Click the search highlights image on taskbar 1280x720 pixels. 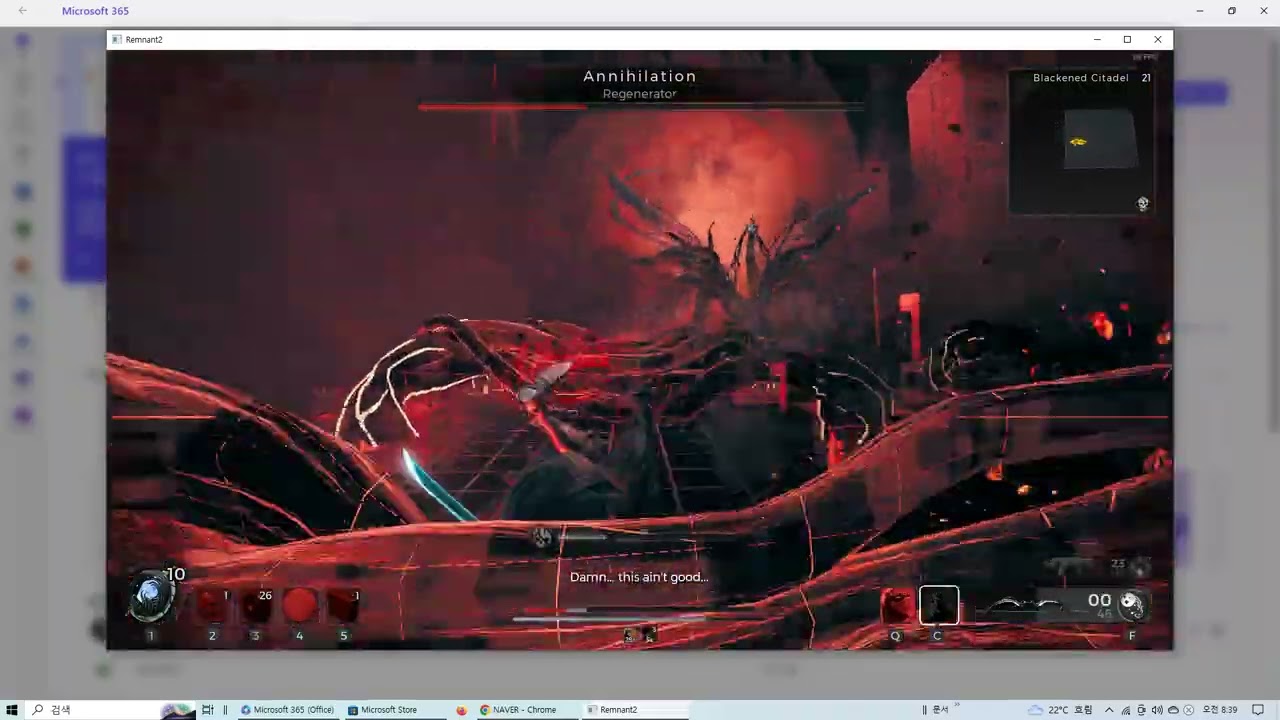tap(177, 710)
